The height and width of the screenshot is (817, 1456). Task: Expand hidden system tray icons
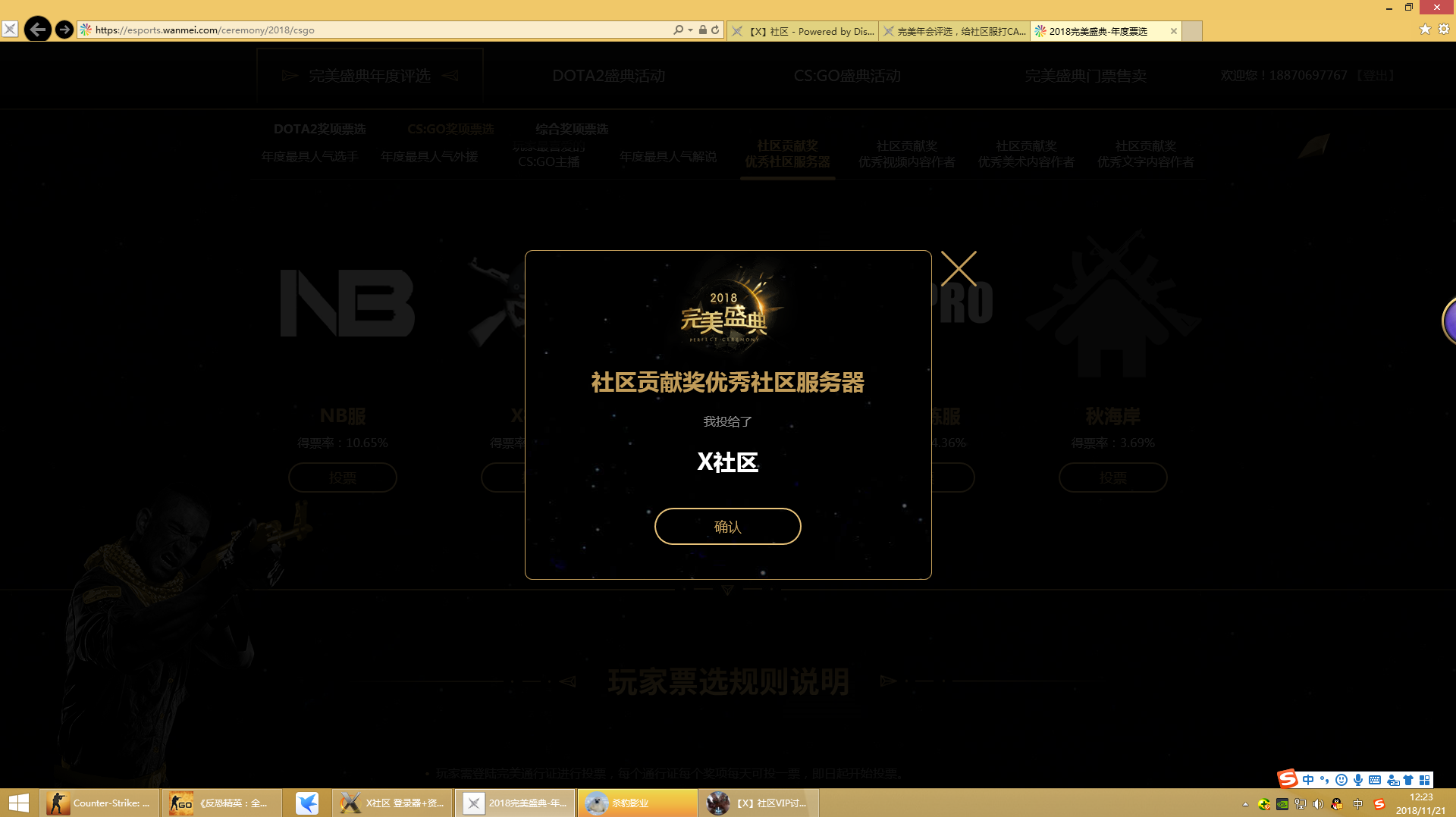(x=1246, y=804)
